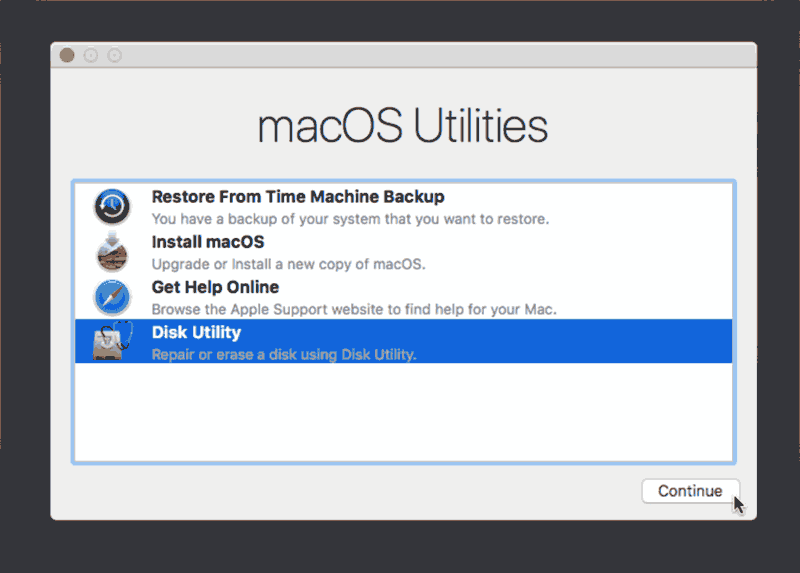Click the Disk Utility stethoscope icon
This screenshot has height=573, width=800.
tap(113, 340)
